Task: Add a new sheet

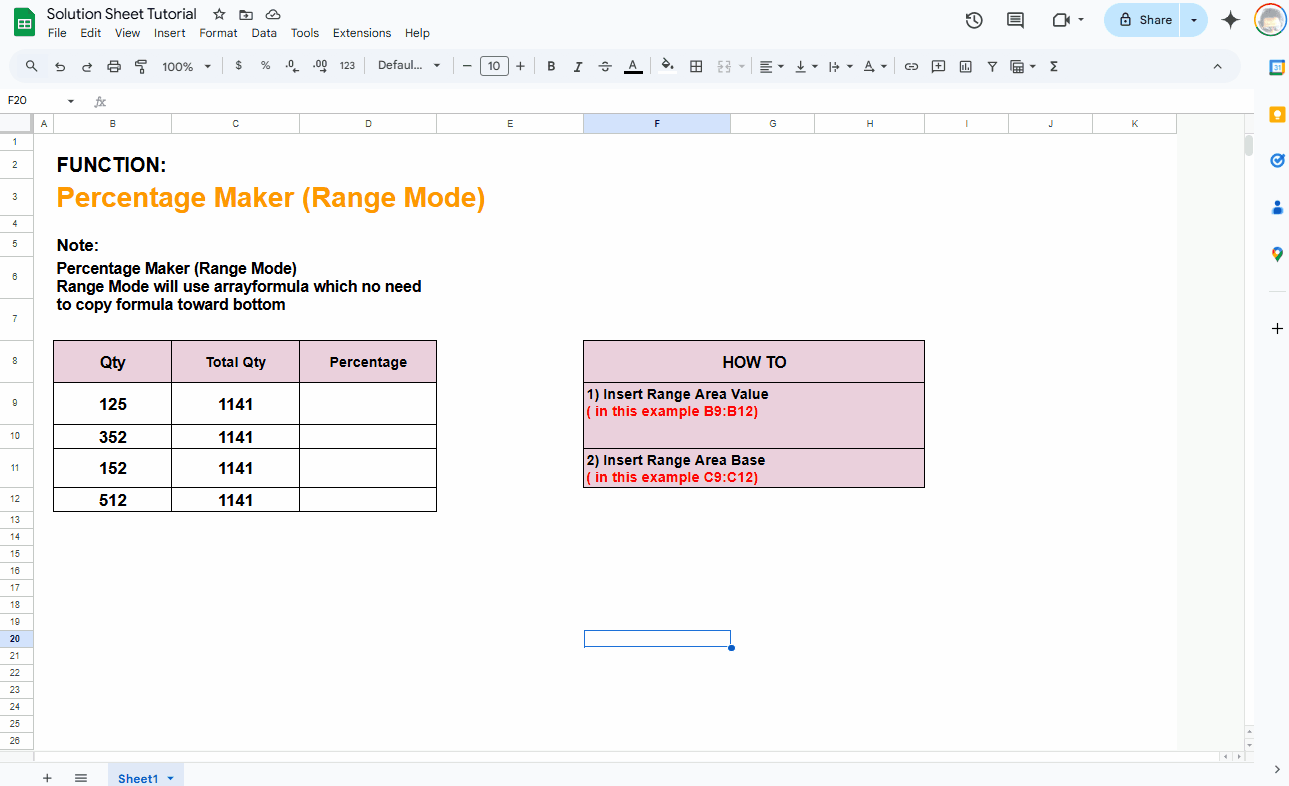Action: tap(47, 778)
